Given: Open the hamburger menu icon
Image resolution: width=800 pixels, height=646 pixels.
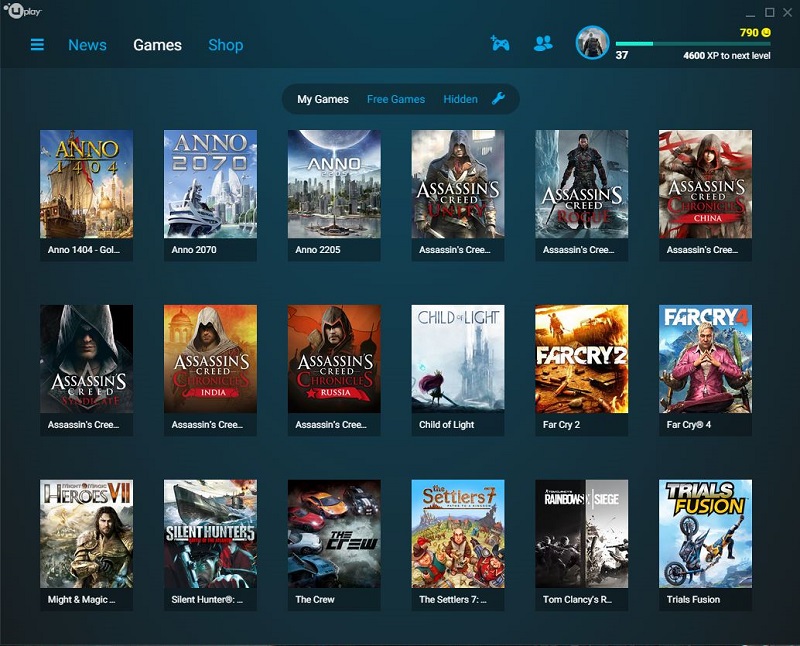Looking at the screenshot, I should tap(37, 45).
